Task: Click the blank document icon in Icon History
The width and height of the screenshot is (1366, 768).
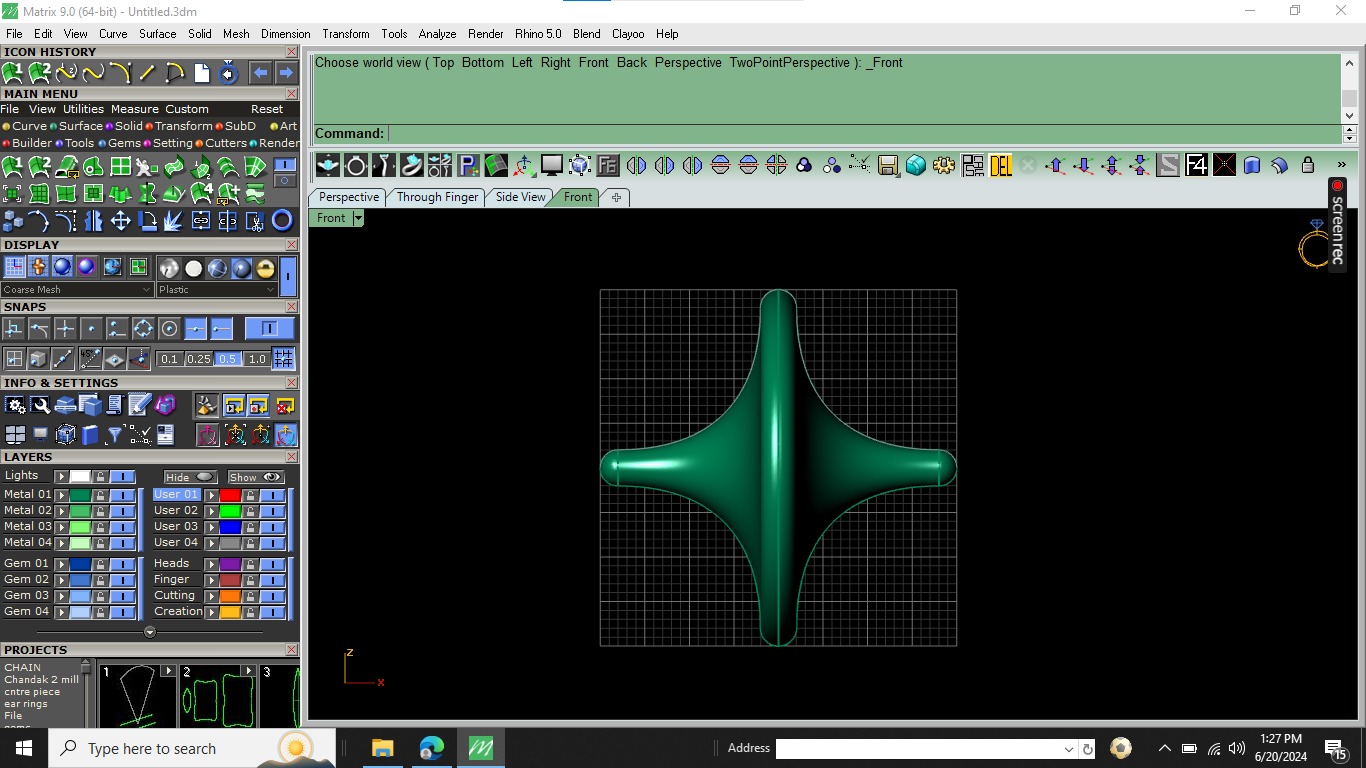Action: [202, 73]
